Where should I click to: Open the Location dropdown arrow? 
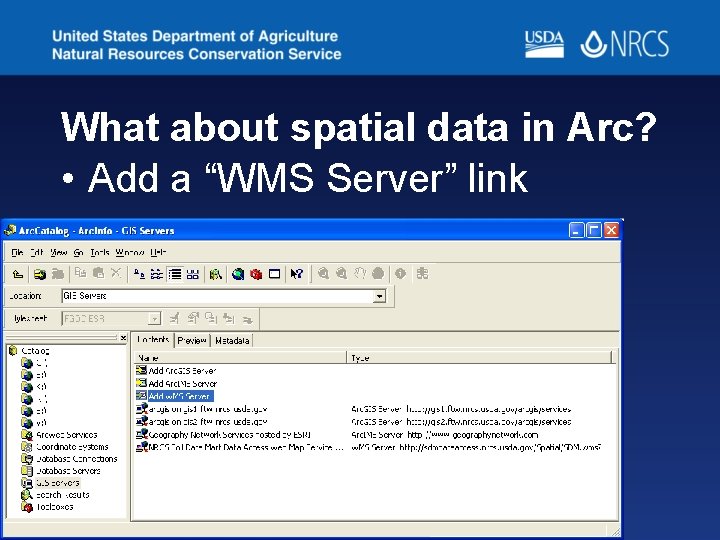click(x=379, y=296)
